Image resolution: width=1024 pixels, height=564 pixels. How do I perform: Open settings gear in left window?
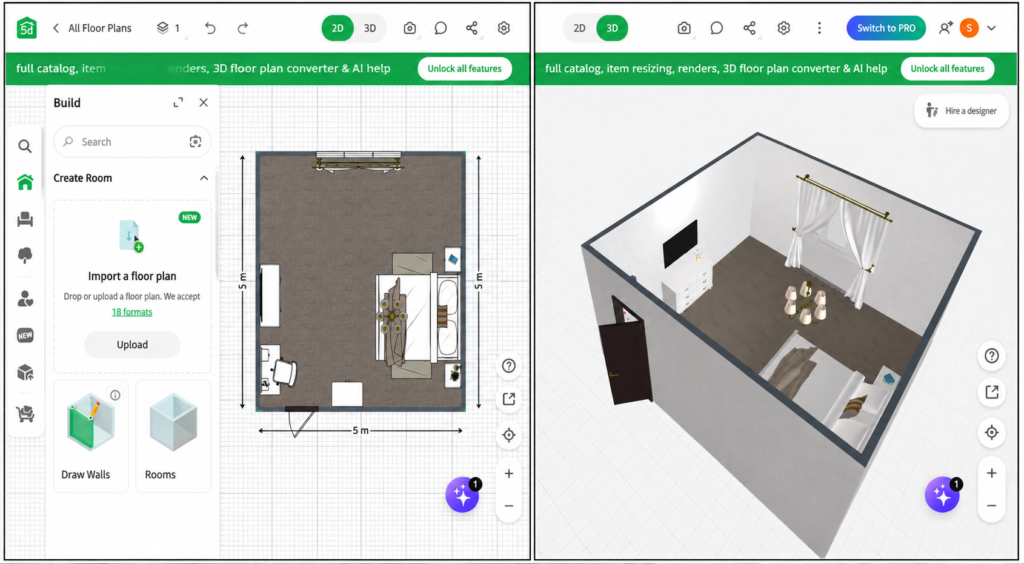[504, 28]
